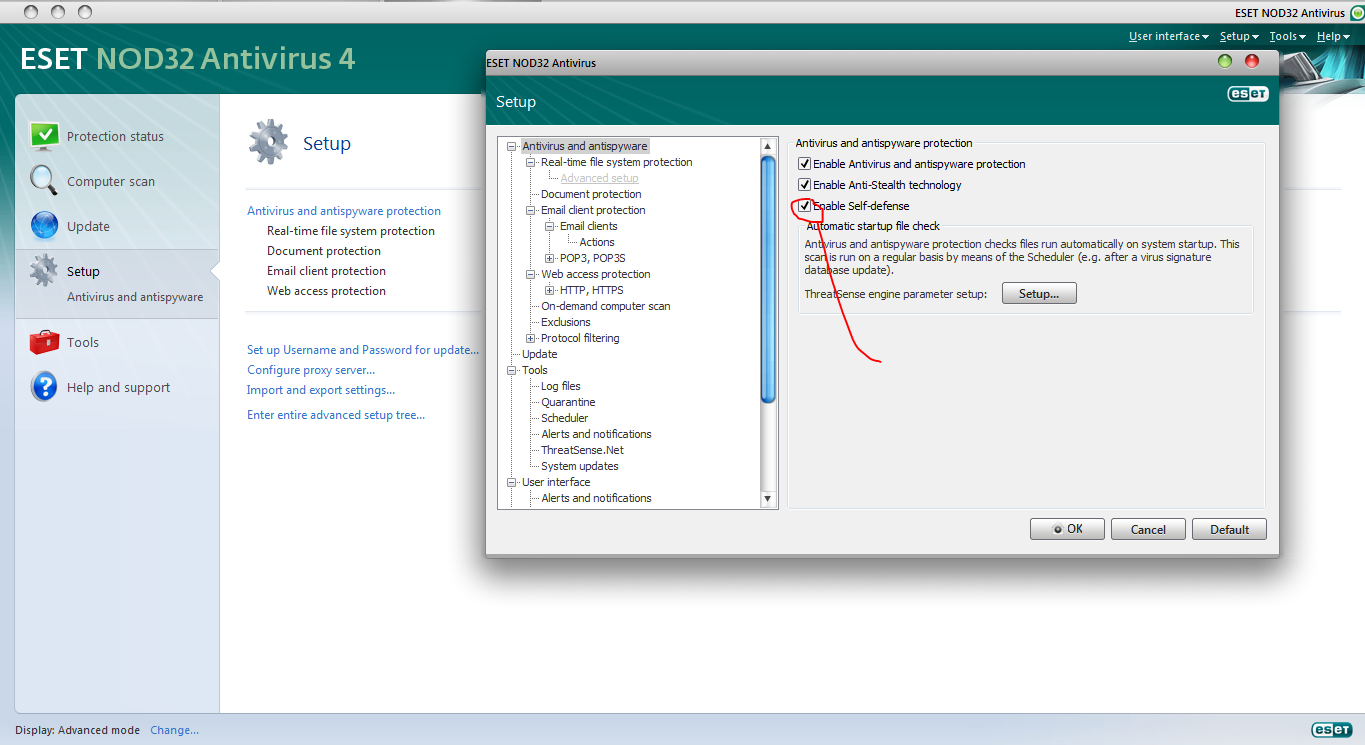Expand the Protocol filtering node
The width and height of the screenshot is (1365, 745).
pos(531,338)
